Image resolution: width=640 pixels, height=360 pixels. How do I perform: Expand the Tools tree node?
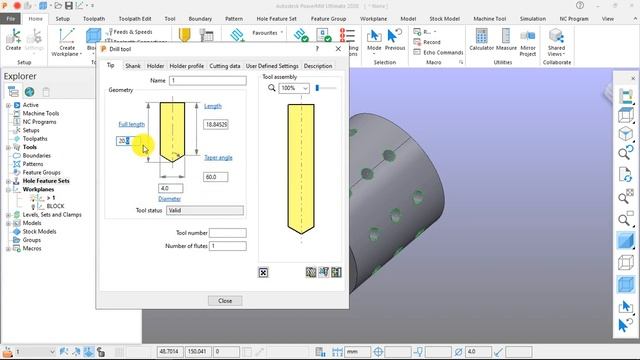(8, 147)
